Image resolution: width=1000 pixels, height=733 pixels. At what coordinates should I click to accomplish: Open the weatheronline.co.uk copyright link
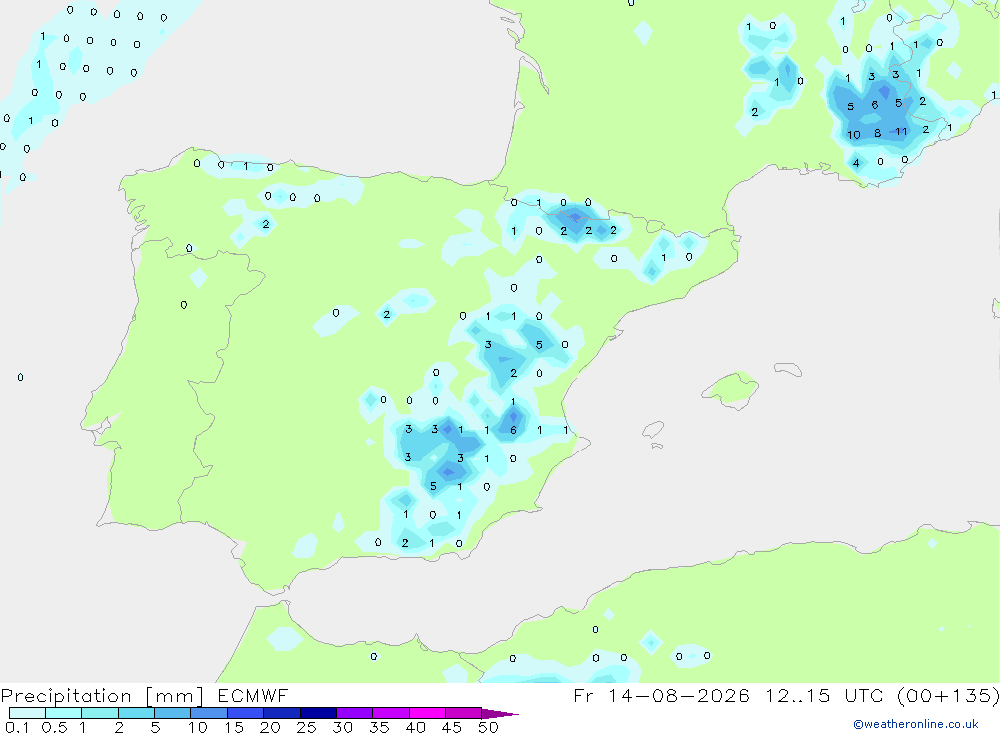[x=916, y=724]
